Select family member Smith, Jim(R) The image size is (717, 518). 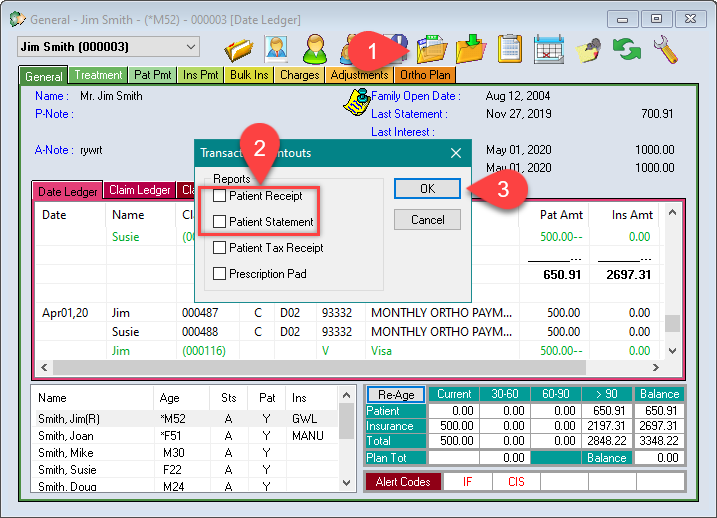click(x=187, y=419)
